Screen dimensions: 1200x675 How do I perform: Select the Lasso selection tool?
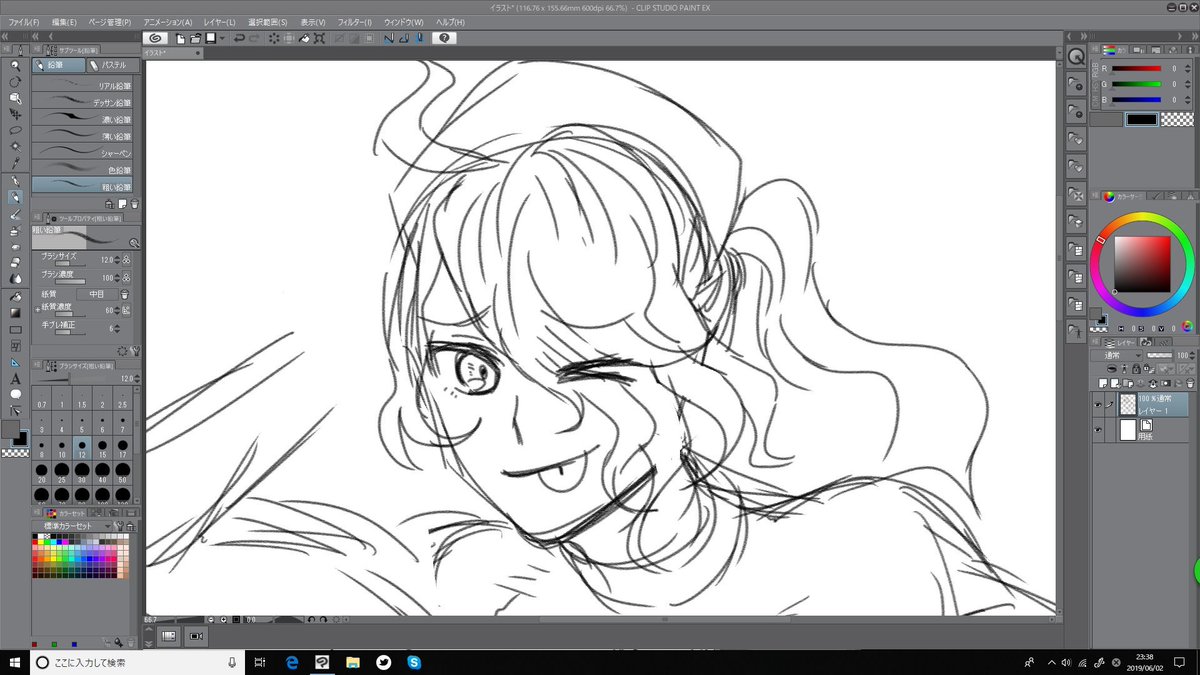[15, 130]
